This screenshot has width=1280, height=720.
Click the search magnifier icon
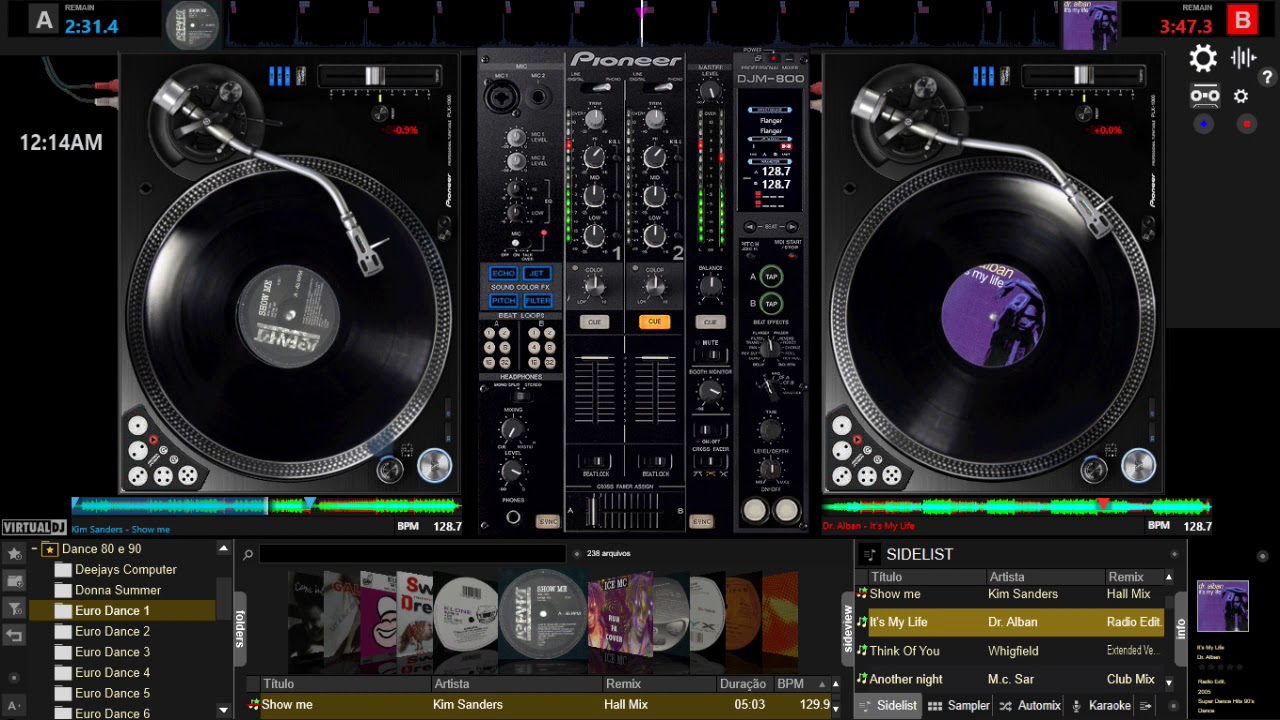click(248, 554)
